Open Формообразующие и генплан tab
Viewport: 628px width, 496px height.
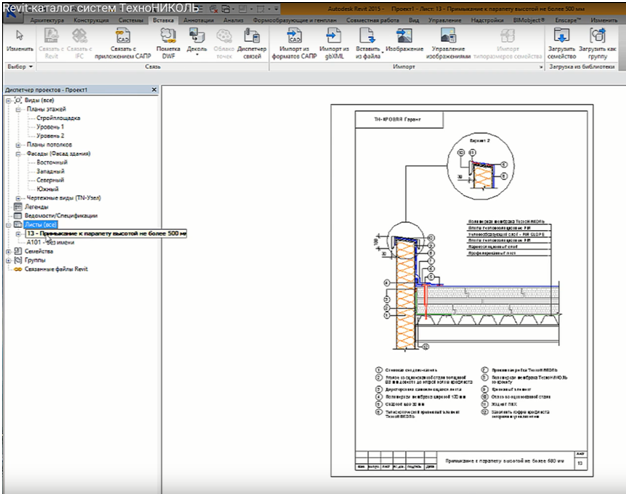(295, 20)
